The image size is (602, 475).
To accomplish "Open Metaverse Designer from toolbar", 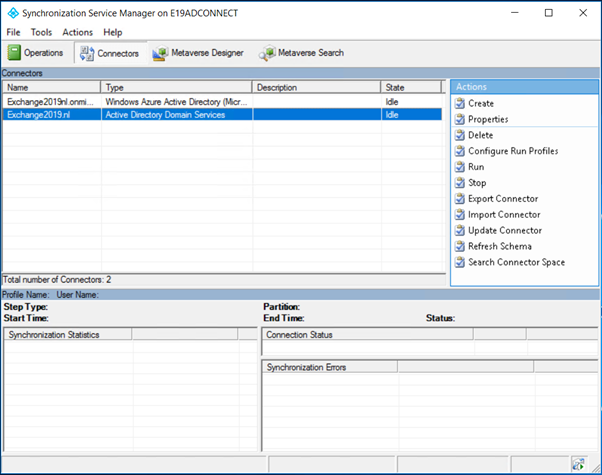I will [198, 52].
